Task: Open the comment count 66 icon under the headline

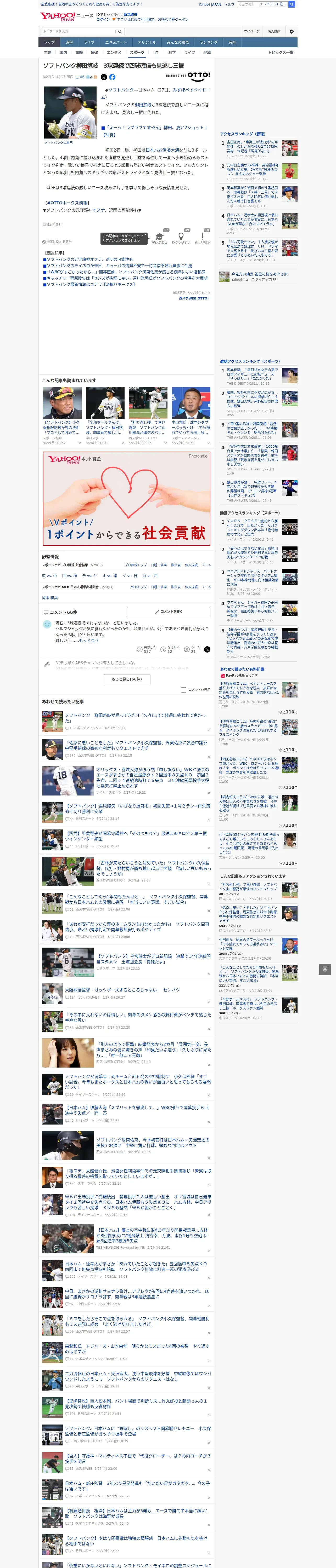Action: (x=79, y=77)
